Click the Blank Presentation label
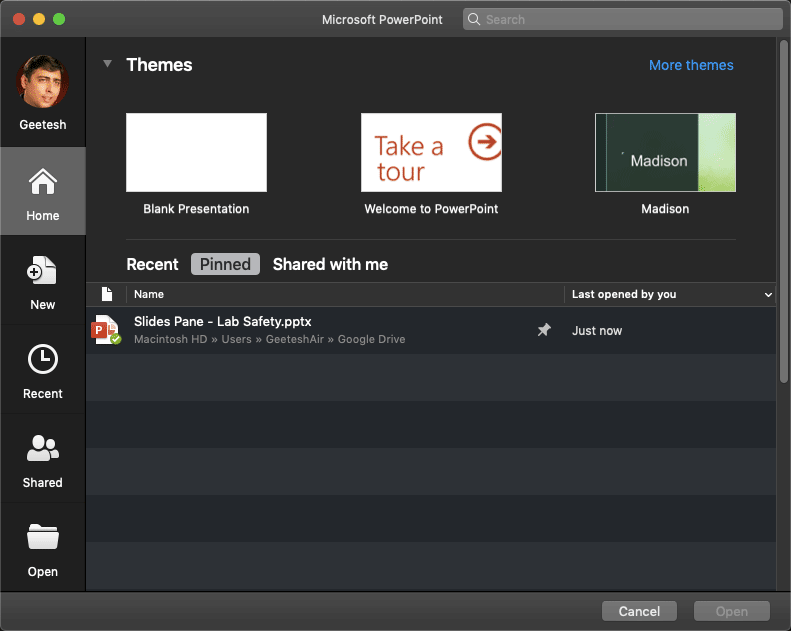Image resolution: width=791 pixels, height=631 pixels. click(196, 209)
